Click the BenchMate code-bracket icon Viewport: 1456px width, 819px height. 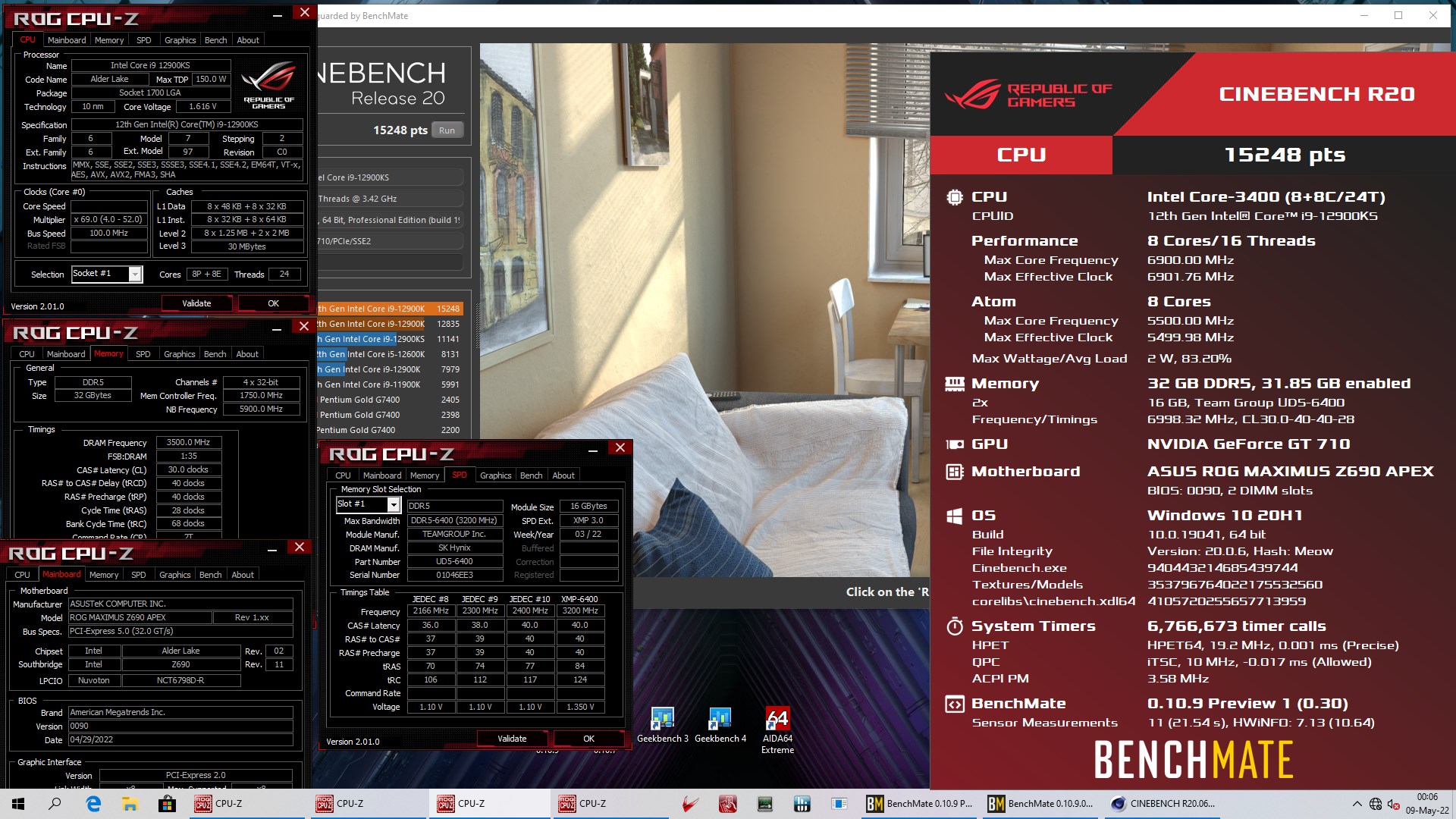pyautogui.click(x=955, y=704)
